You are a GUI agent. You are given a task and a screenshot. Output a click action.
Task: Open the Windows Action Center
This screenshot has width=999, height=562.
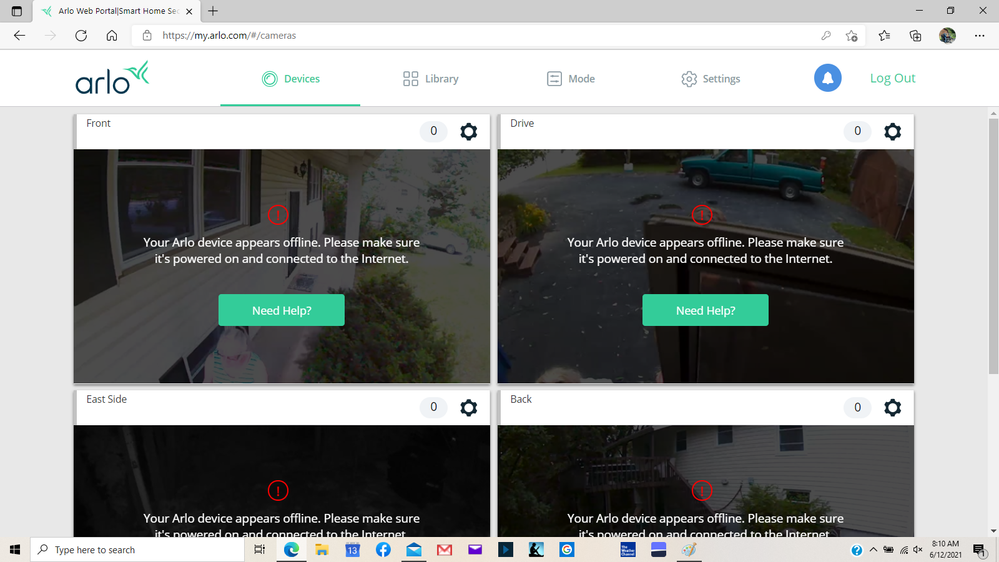[980, 549]
